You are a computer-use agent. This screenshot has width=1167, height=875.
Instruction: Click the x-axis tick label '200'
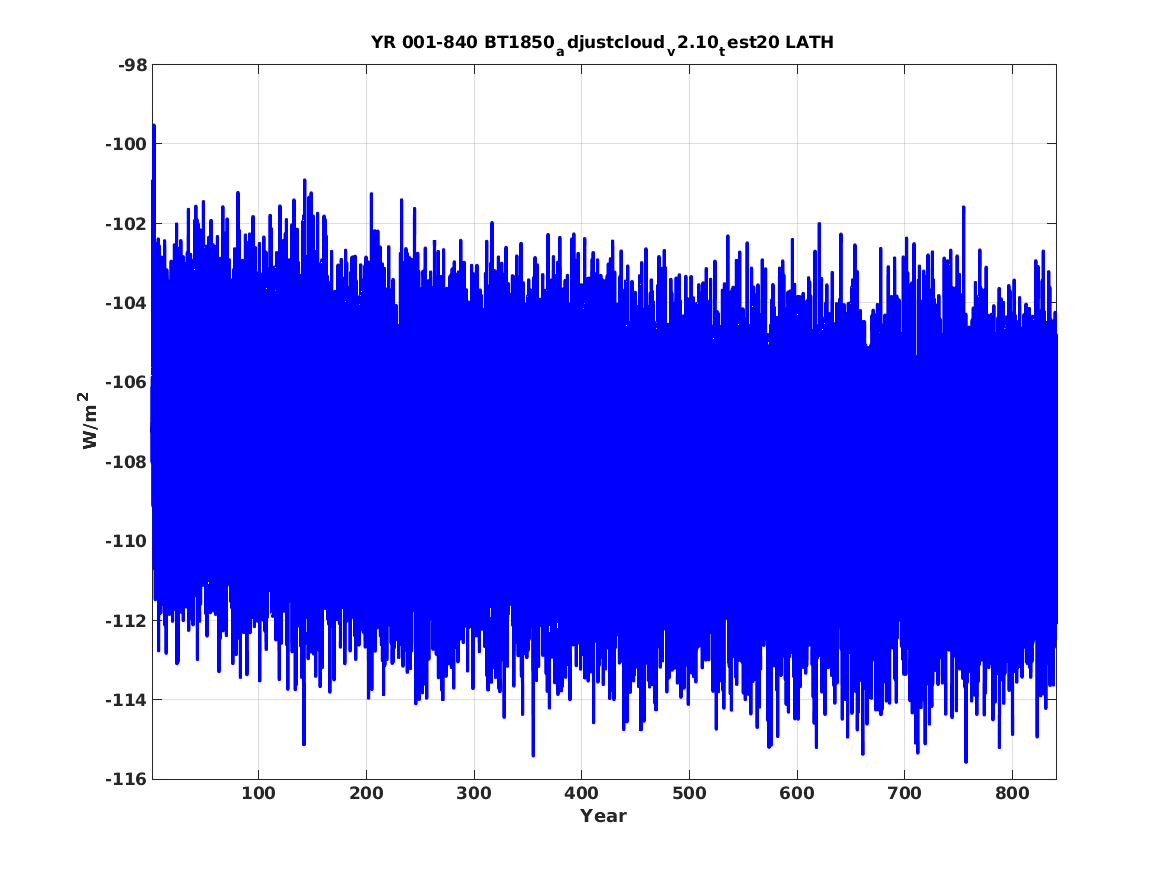click(x=366, y=793)
